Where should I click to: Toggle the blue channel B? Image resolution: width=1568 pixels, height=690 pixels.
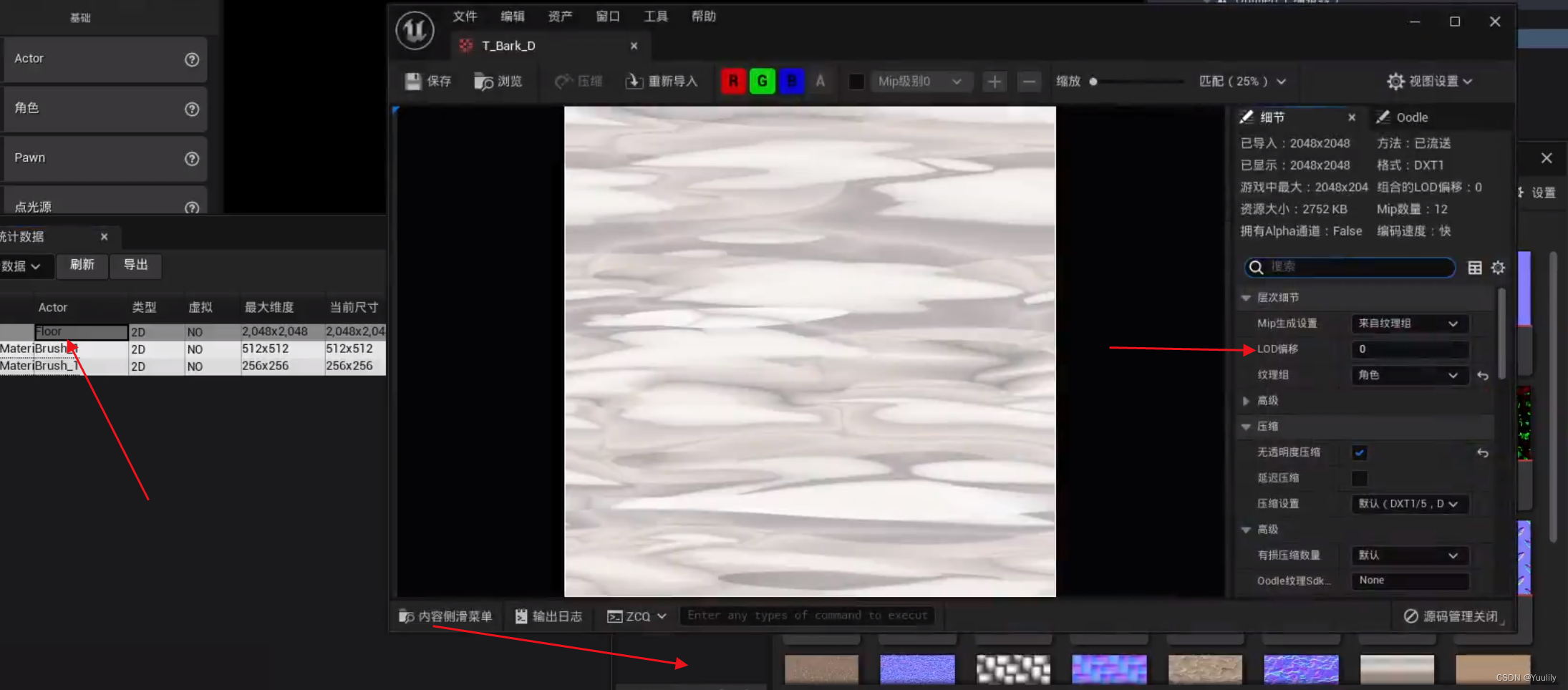792,82
